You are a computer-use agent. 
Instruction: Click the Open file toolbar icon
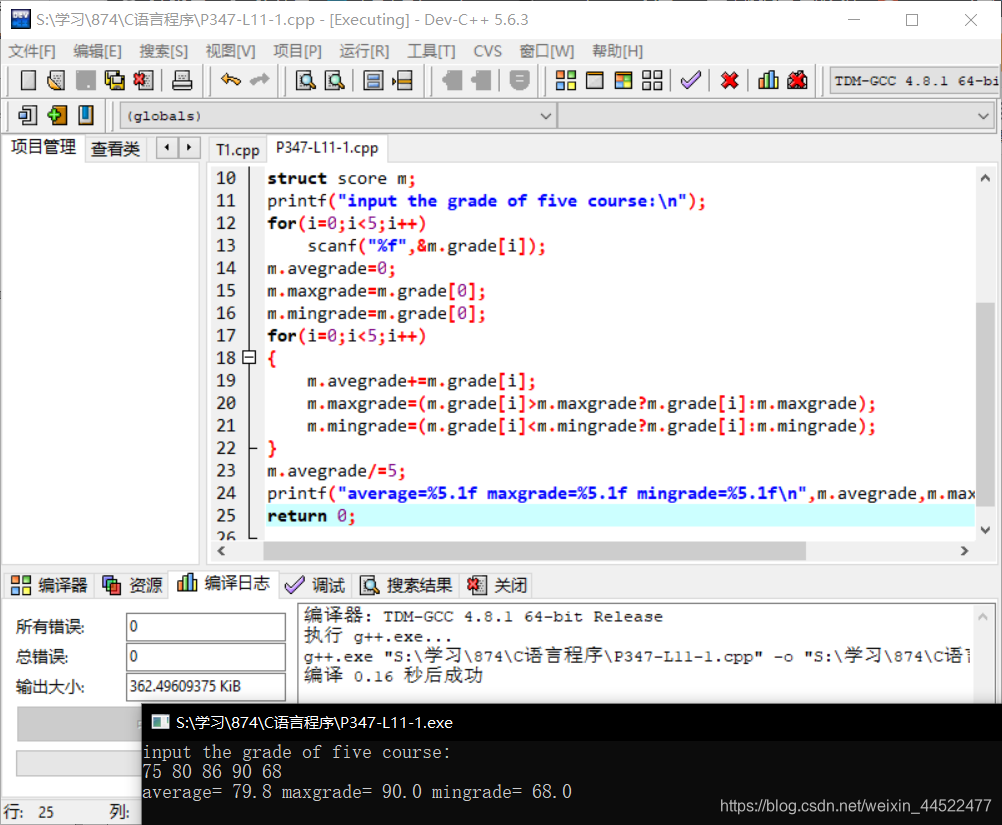[56, 81]
